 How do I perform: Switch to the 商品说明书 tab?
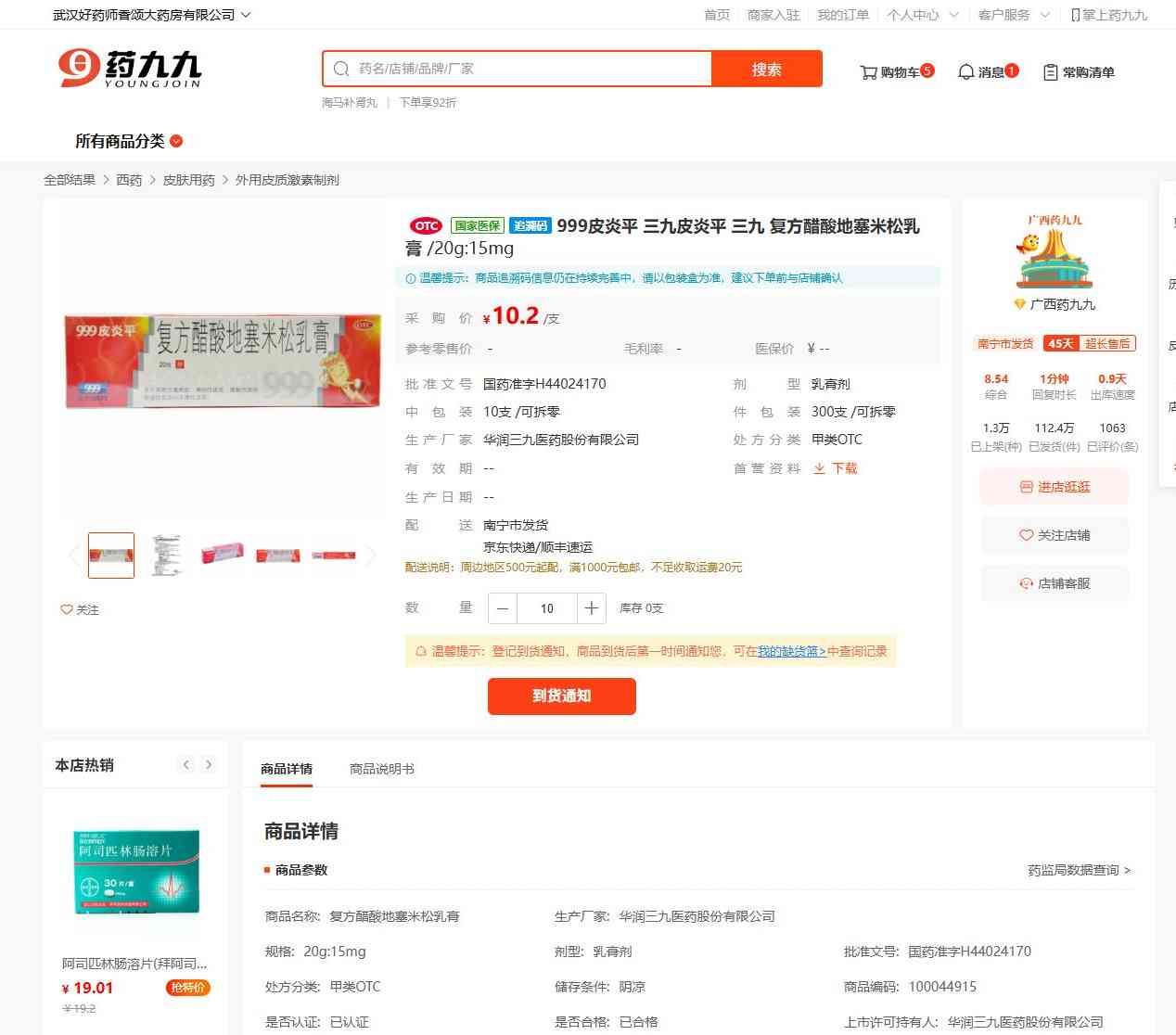[x=382, y=769]
